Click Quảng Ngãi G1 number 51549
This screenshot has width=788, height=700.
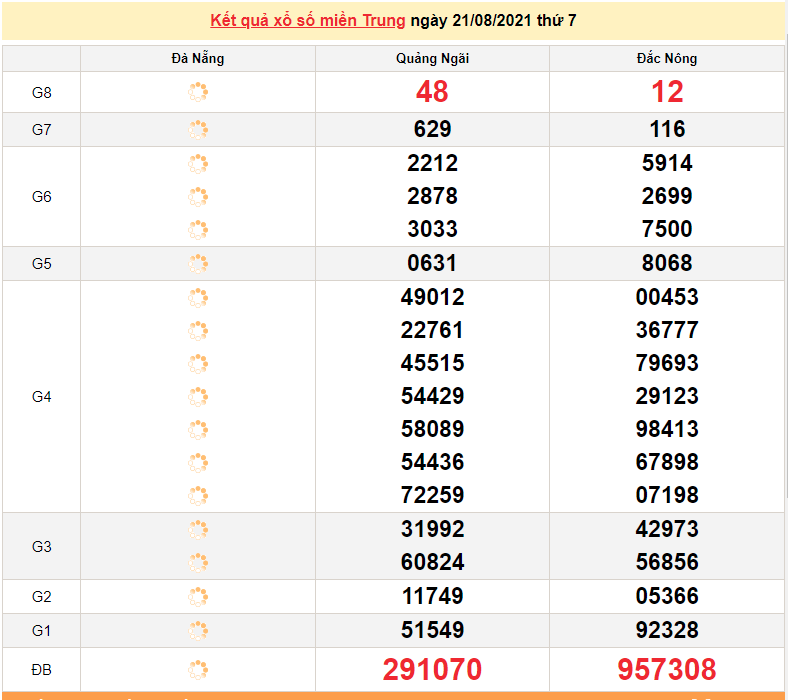(x=432, y=630)
